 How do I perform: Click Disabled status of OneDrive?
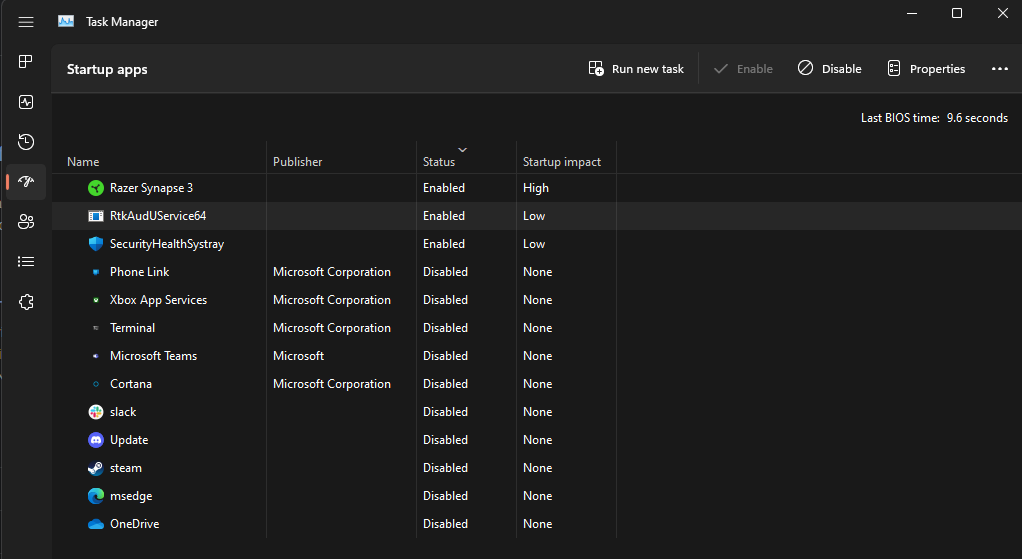click(x=445, y=524)
